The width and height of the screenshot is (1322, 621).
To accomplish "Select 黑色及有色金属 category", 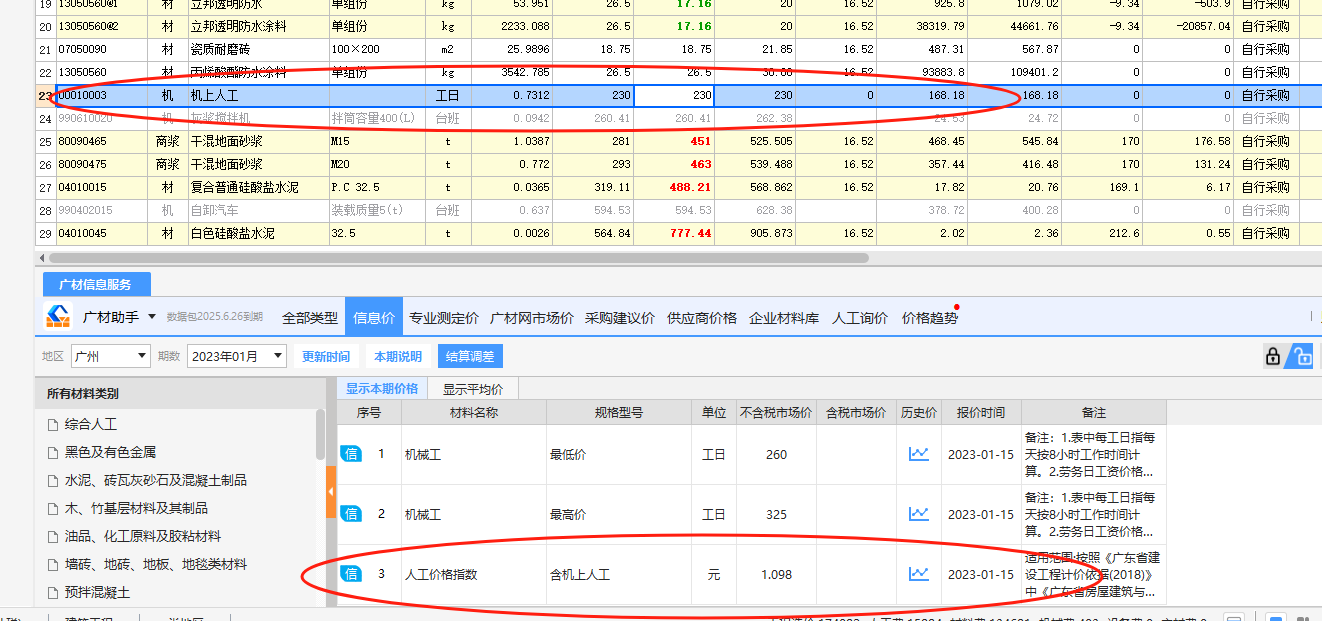I will (111, 452).
